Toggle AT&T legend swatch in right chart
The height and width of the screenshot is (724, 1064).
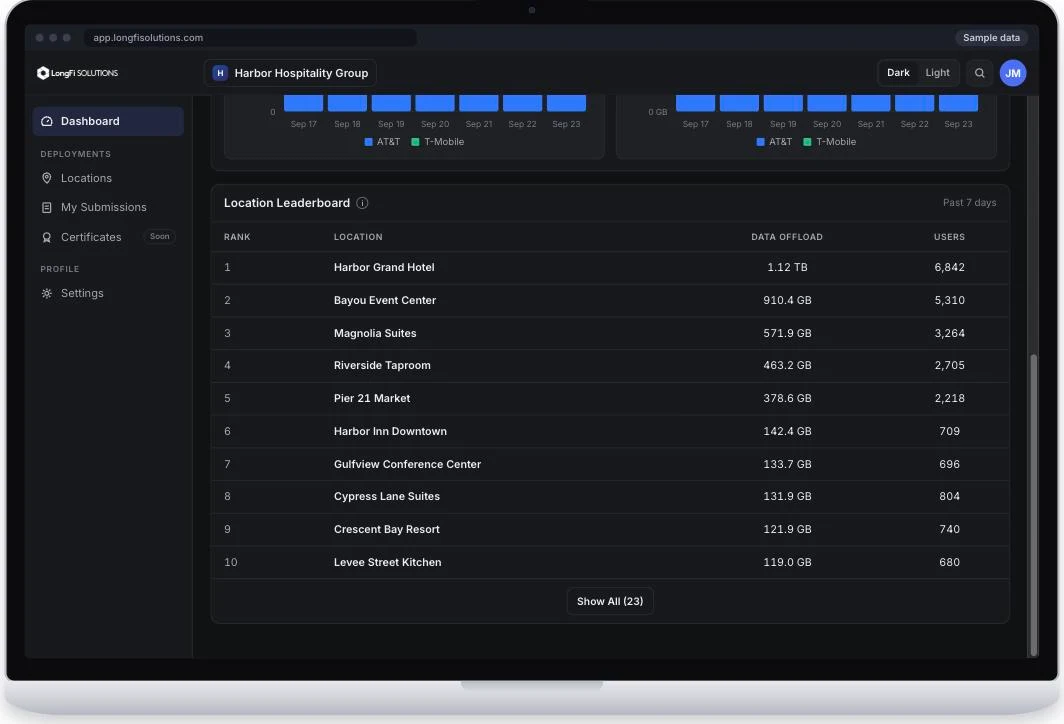click(x=761, y=142)
